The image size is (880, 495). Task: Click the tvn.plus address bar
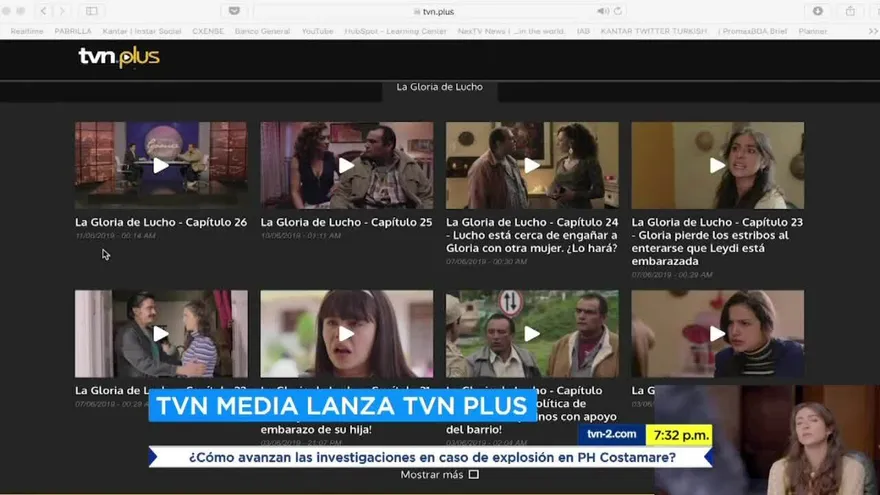click(x=438, y=11)
